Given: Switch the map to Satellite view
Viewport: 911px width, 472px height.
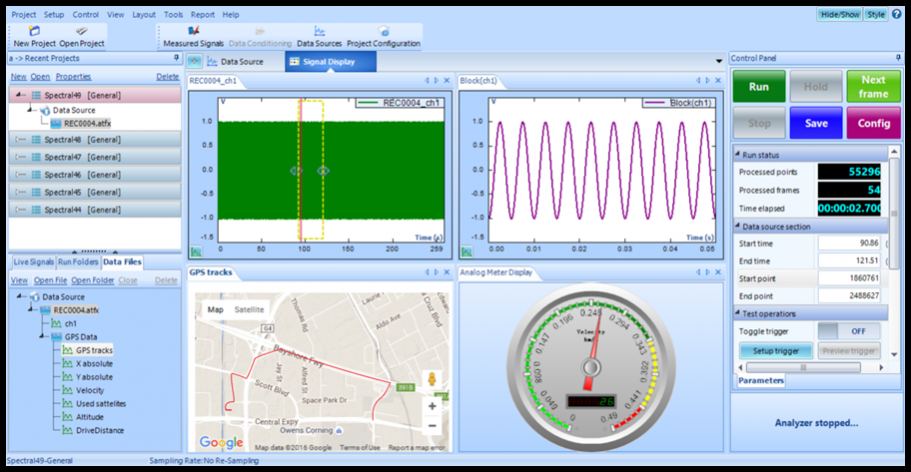Looking at the screenshot, I should (x=250, y=310).
